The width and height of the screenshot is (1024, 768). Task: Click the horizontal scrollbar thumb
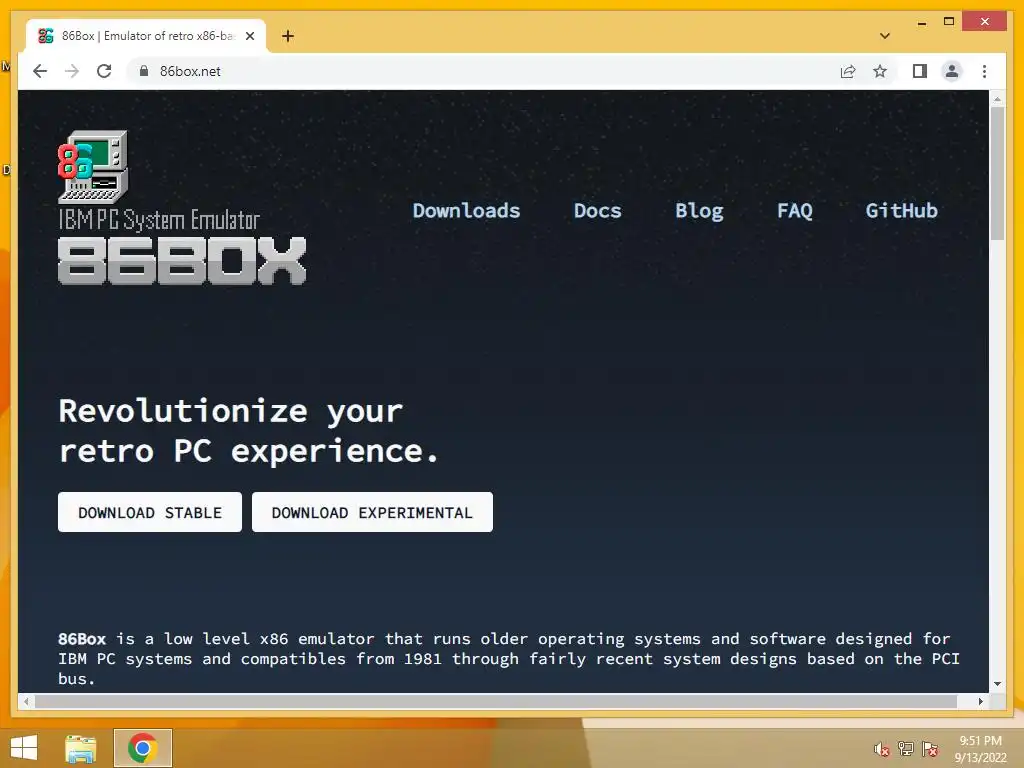496,701
